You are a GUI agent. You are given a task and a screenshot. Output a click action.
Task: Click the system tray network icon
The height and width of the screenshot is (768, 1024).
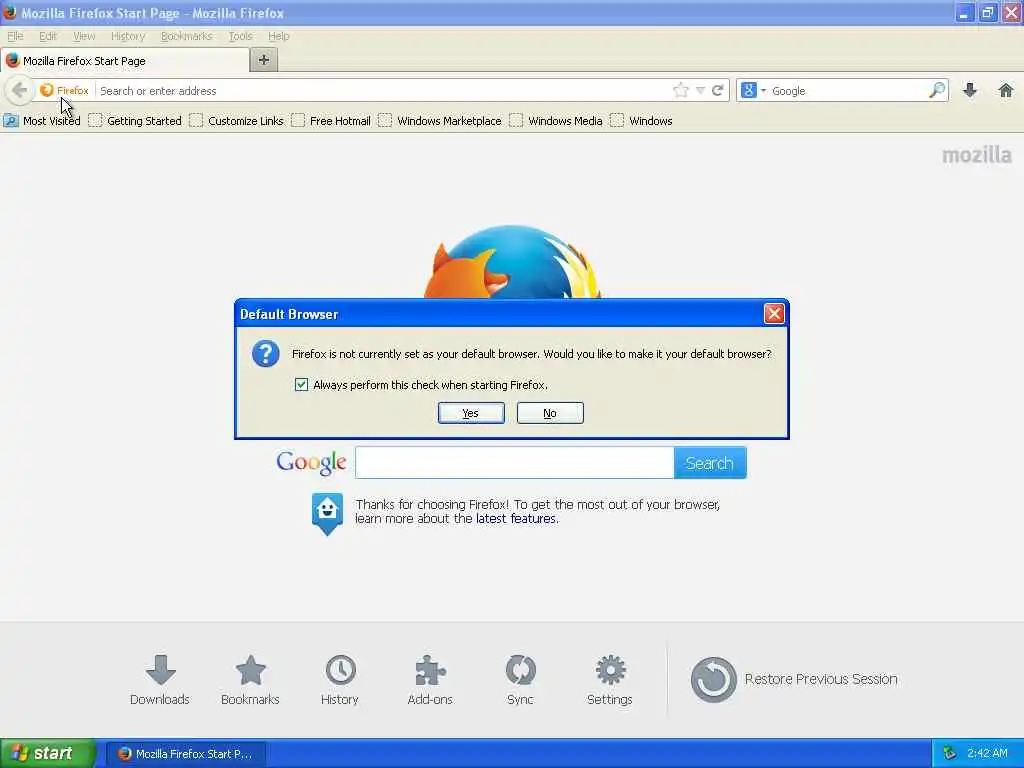click(950, 754)
